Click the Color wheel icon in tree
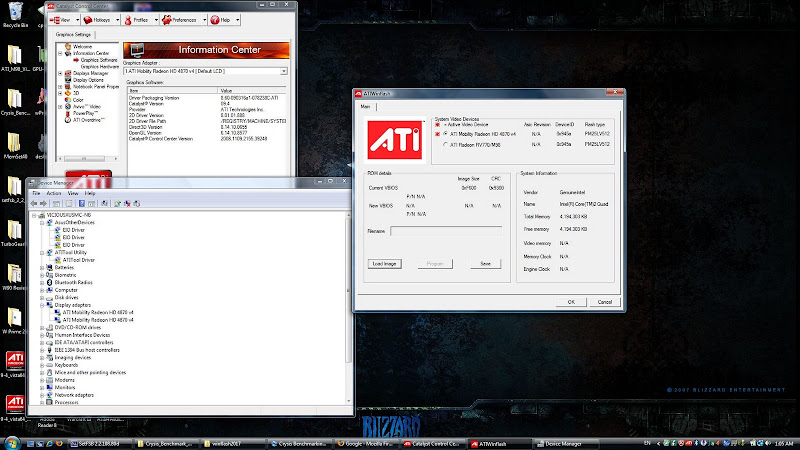Screen dimensions: 800x450 68,99
